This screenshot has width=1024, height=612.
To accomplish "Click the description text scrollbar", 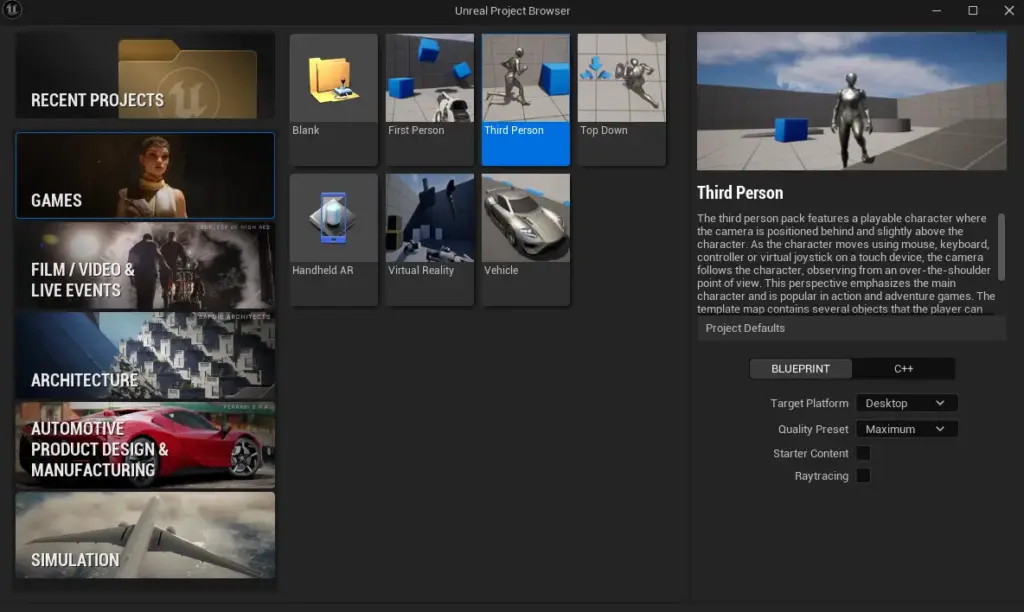I will (1001, 247).
